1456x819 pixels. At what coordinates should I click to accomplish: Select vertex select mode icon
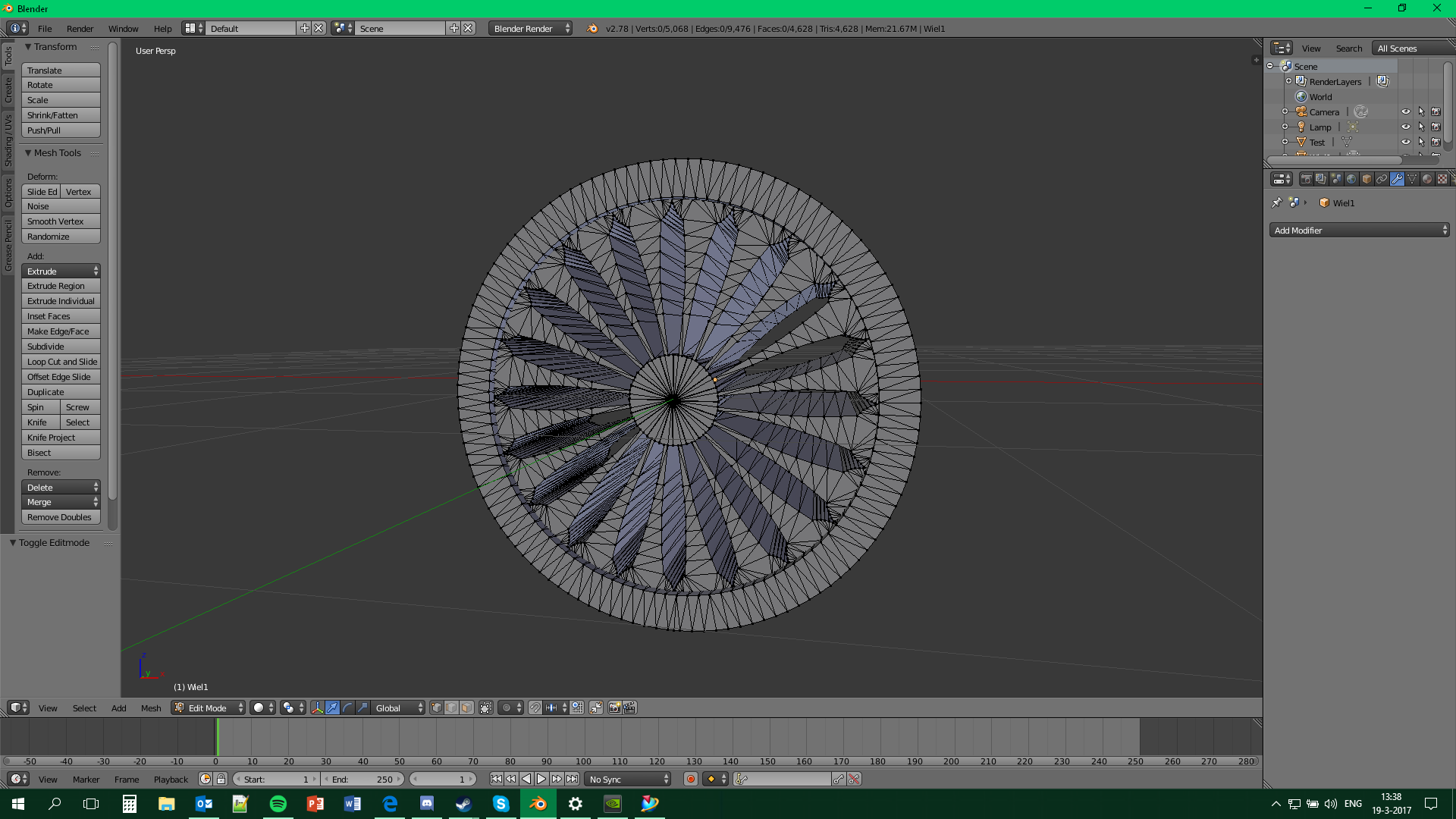coord(437,708)
